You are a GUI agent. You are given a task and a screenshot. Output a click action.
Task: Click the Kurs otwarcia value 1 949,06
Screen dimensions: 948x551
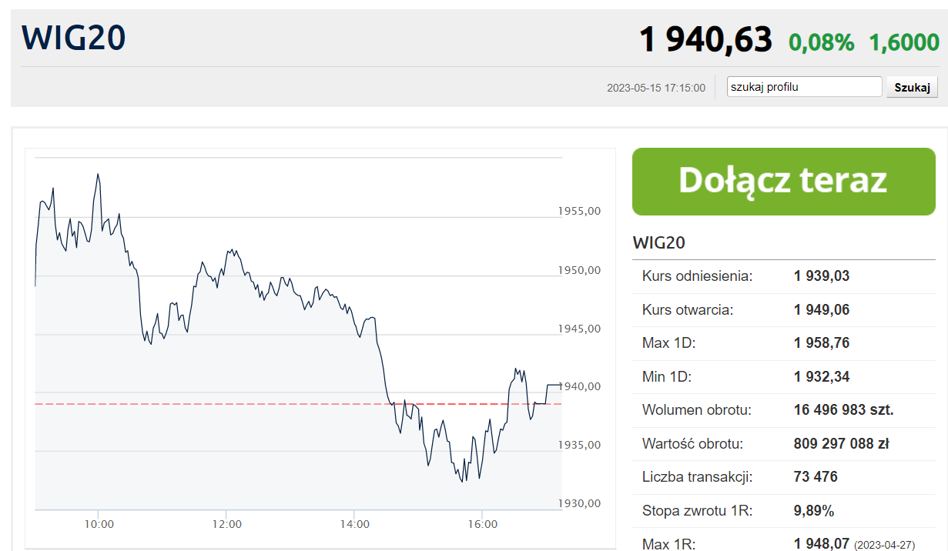point(822,310)
